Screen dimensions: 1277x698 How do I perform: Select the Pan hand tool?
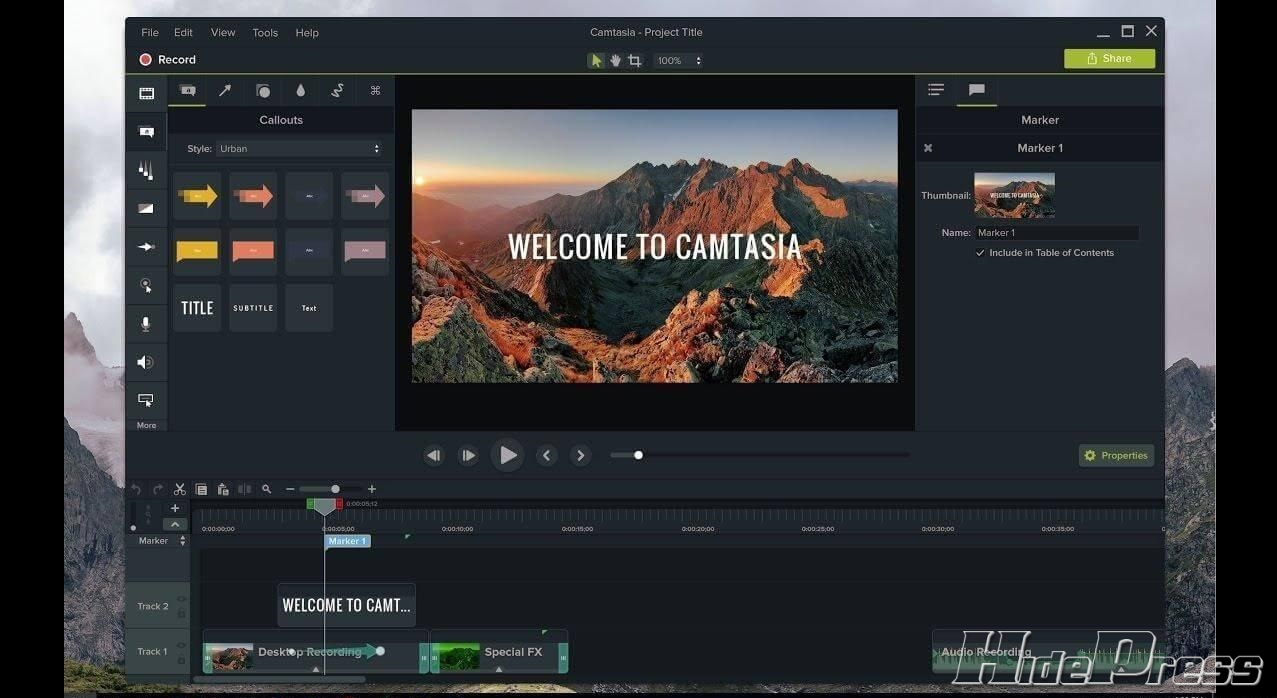tap(615, 61)
